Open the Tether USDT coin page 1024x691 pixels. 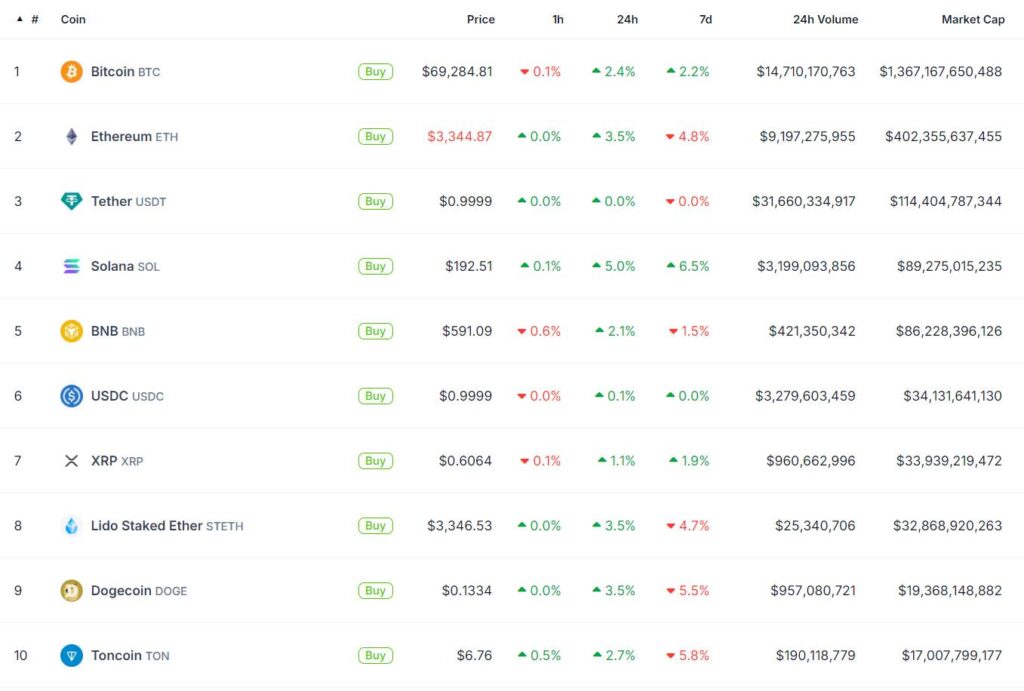pos(128,201)
